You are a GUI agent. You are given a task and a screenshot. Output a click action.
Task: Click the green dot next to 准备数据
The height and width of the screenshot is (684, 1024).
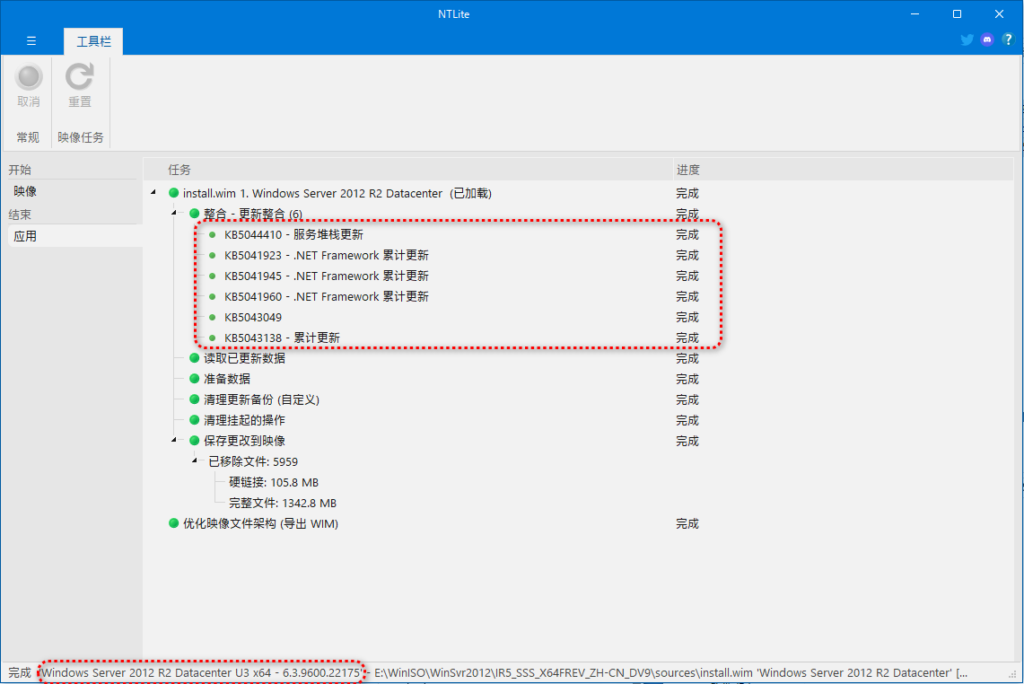(192, 379)
